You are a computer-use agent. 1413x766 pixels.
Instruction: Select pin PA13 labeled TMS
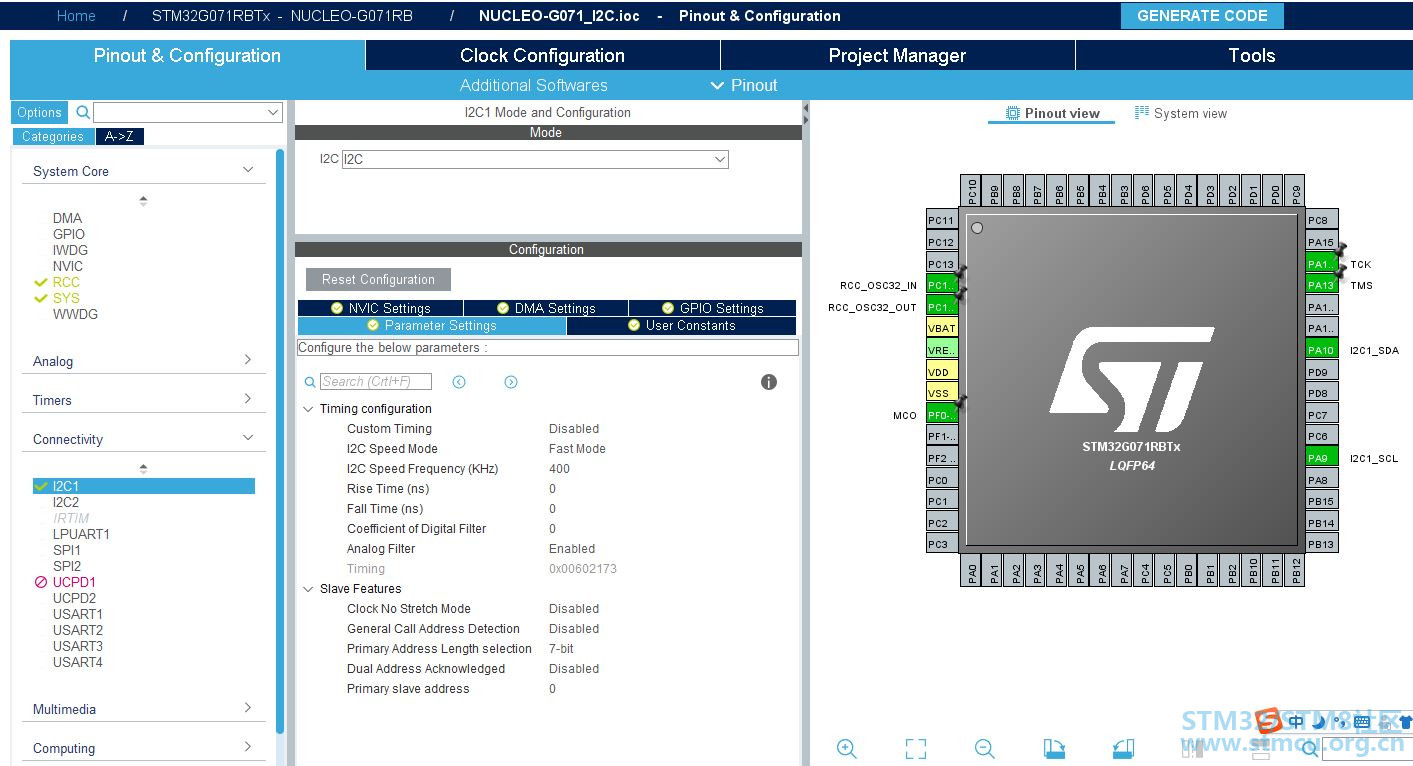(x=1322, y=285)
